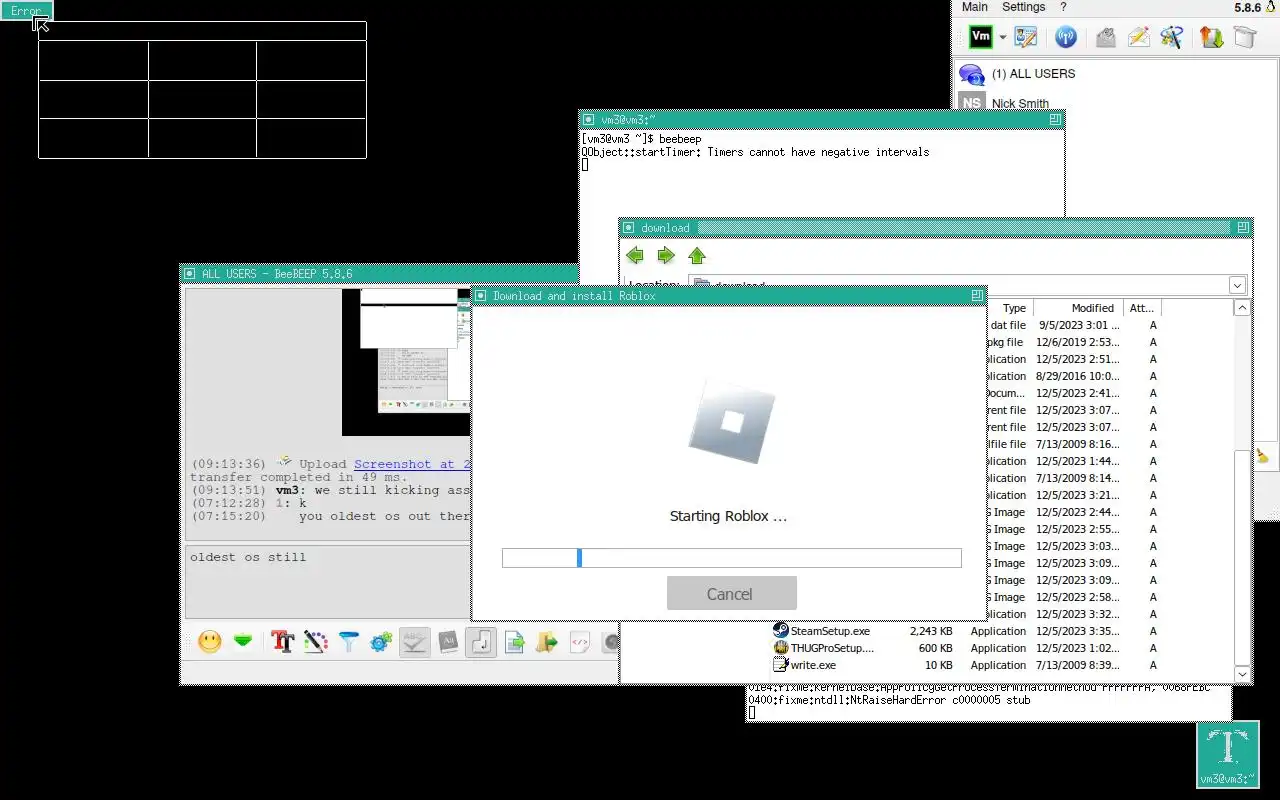
Task: Open the Main menu
Action: click(975, 7)
